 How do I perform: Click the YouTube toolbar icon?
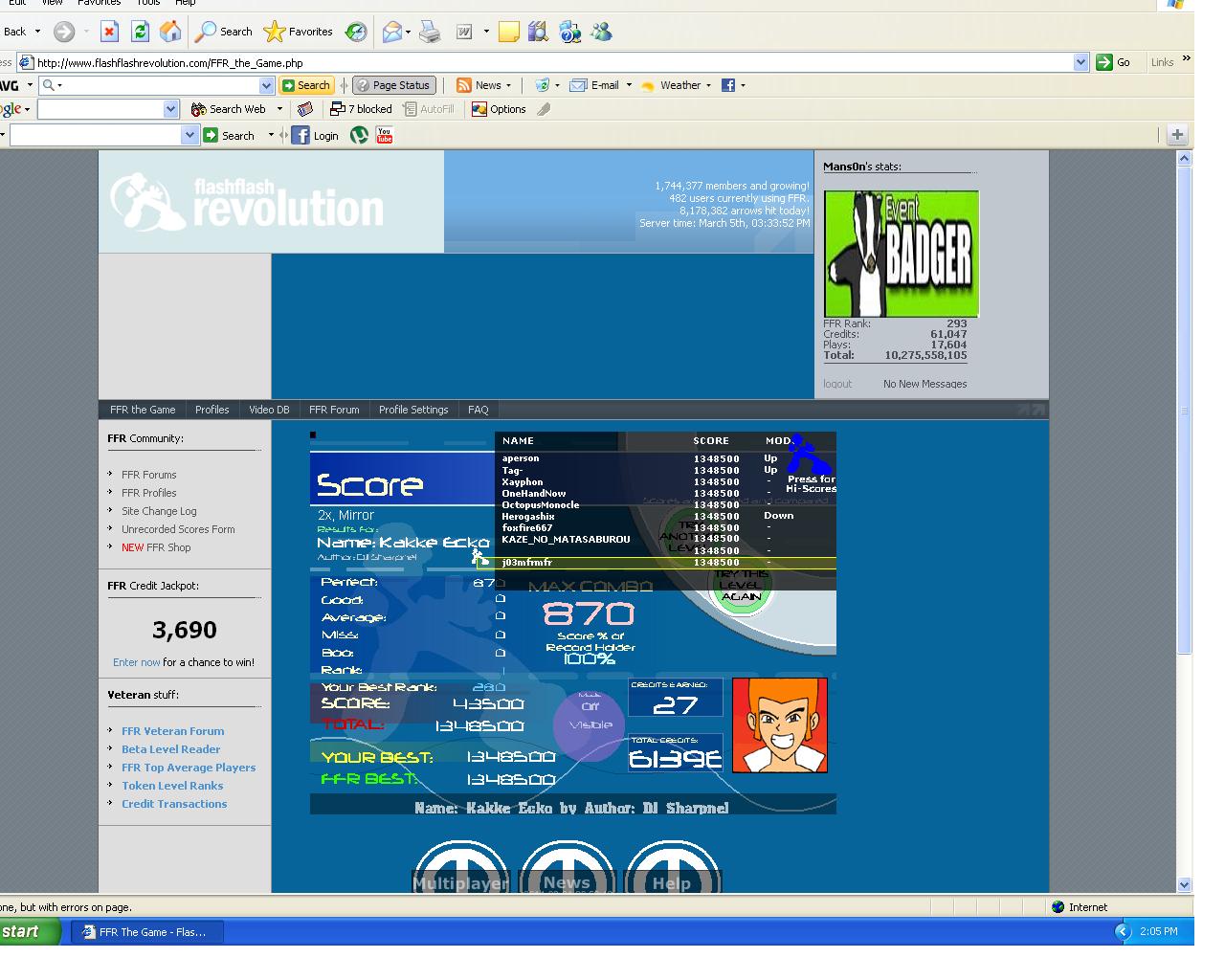385,136
